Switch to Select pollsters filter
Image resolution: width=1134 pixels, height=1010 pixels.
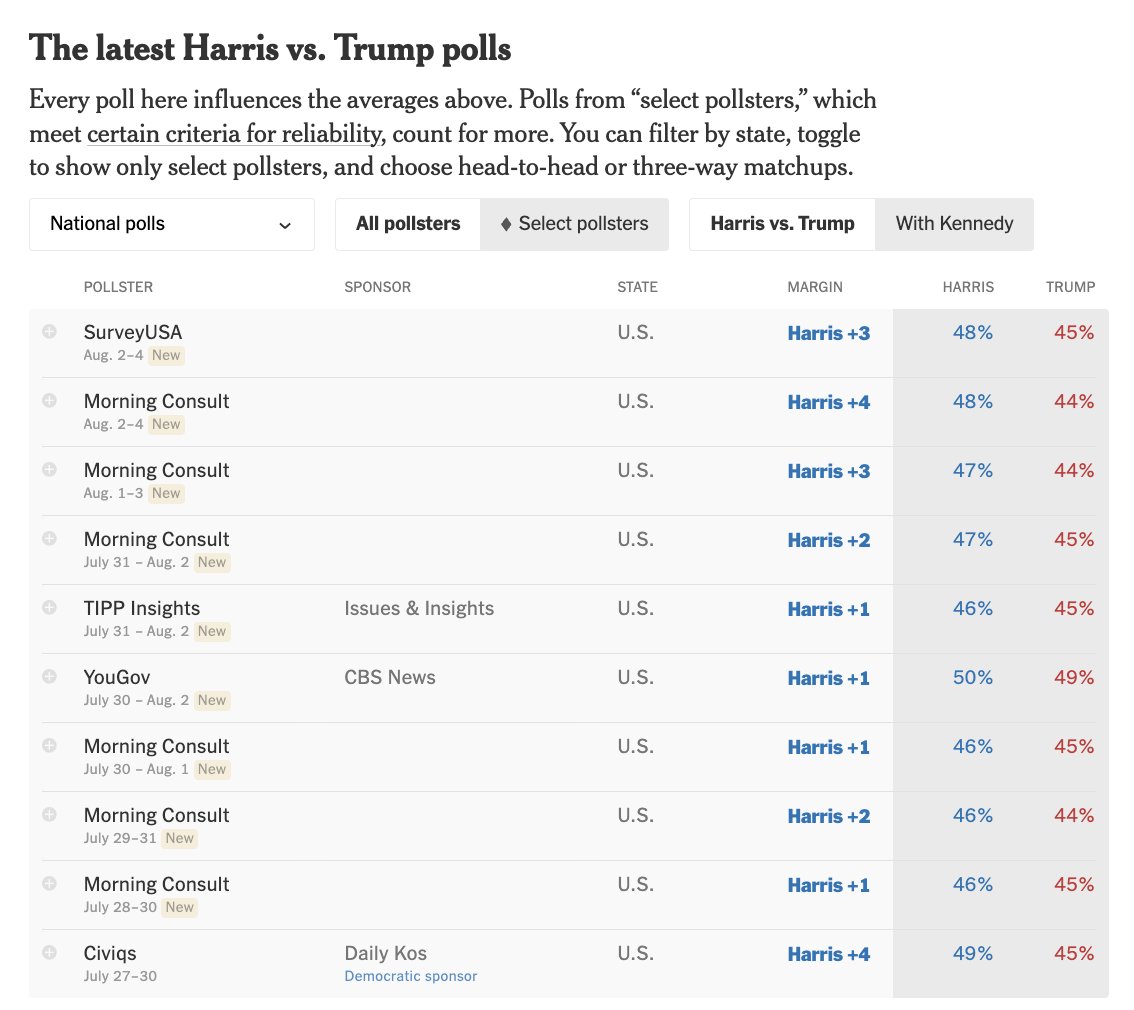tap(575, 224)
